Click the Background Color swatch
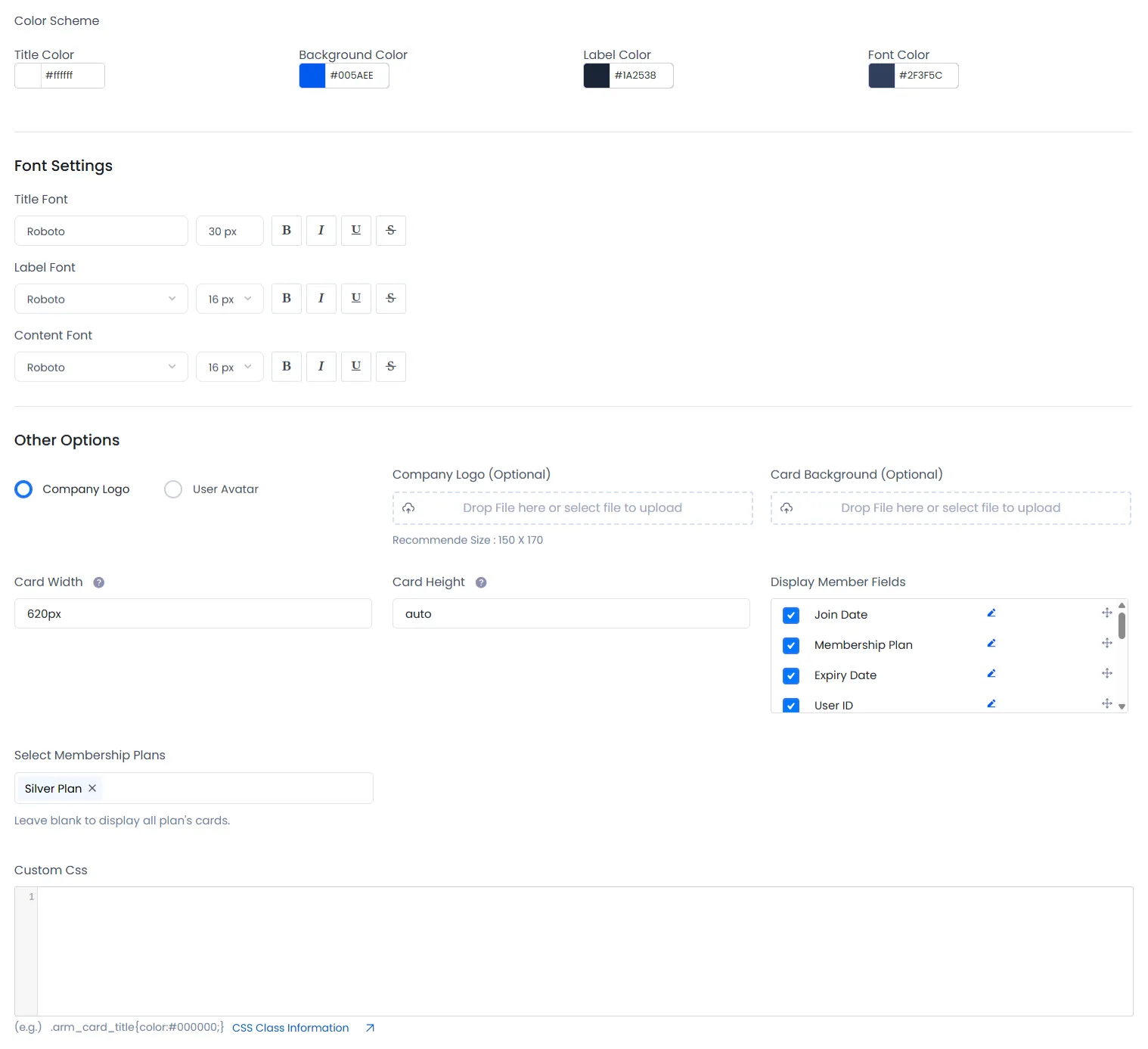 click(x=311, y=75)
